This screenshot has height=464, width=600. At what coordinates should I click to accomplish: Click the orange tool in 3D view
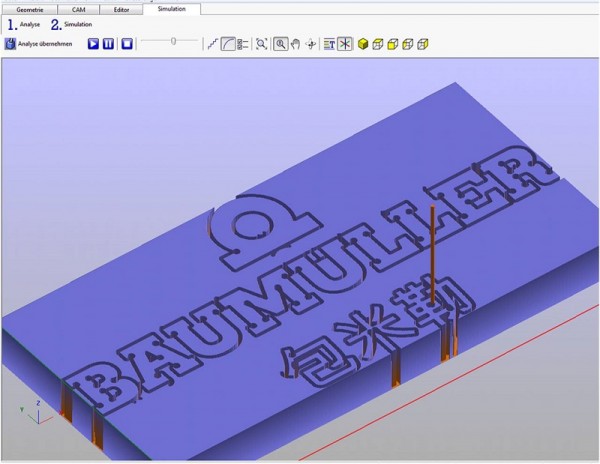click(x=433, y=256)
